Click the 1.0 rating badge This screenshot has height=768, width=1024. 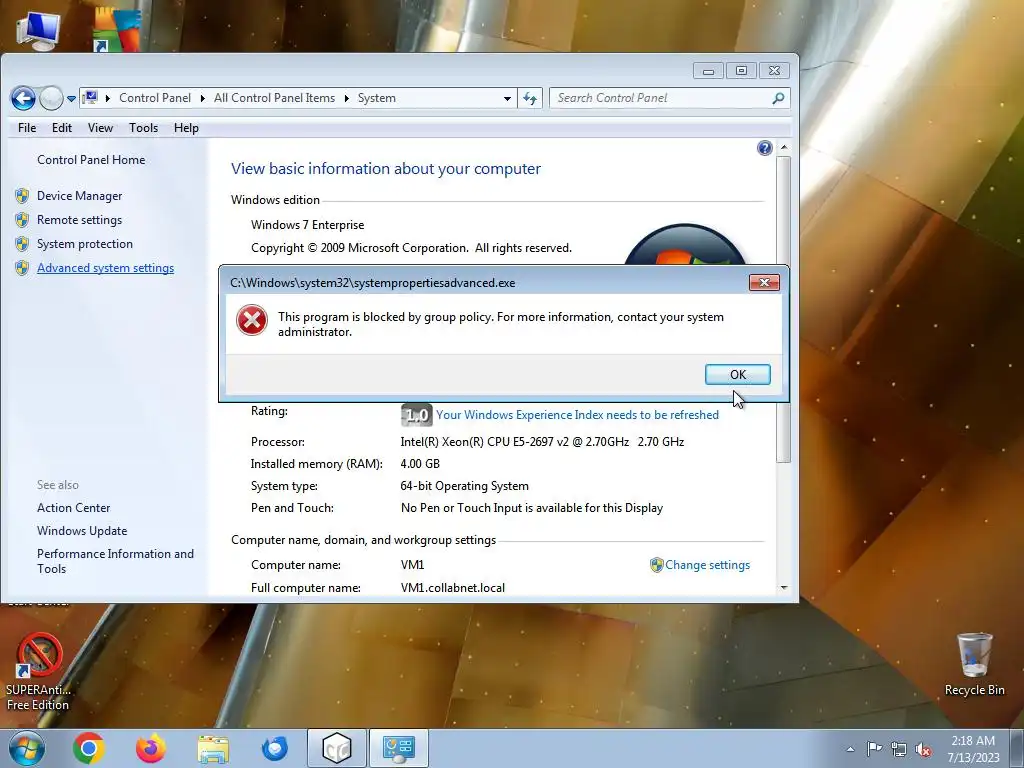click(417, 415)
